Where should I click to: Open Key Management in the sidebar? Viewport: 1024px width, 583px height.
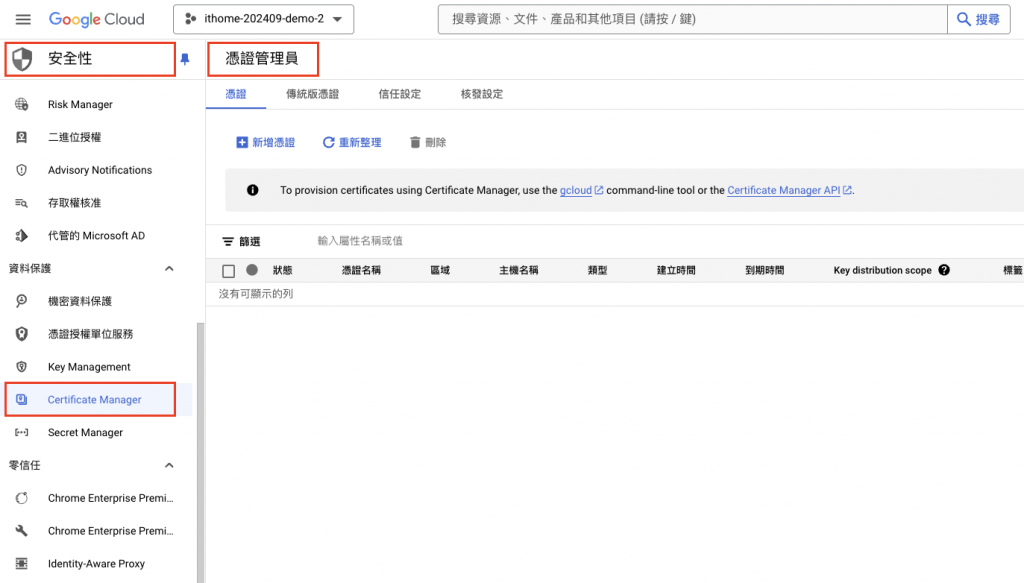click(x=89, y=367)
